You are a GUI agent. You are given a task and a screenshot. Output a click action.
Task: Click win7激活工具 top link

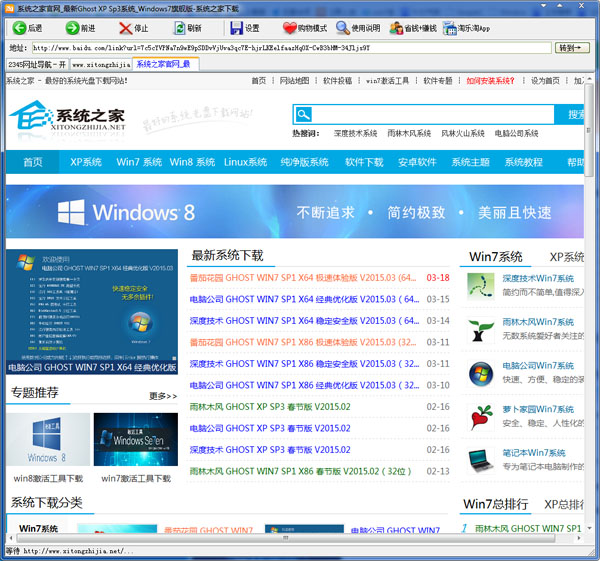pos(387,81)
